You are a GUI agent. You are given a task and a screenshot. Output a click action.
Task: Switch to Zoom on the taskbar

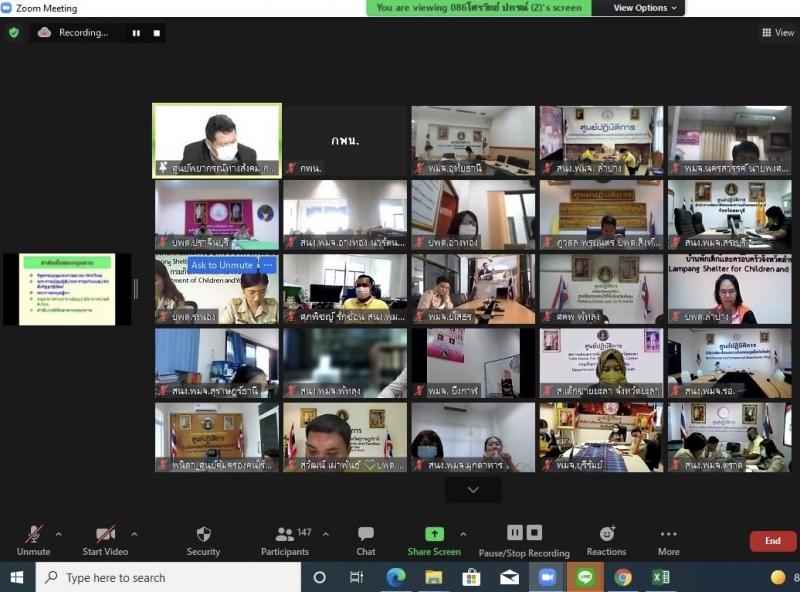(547, 578)
